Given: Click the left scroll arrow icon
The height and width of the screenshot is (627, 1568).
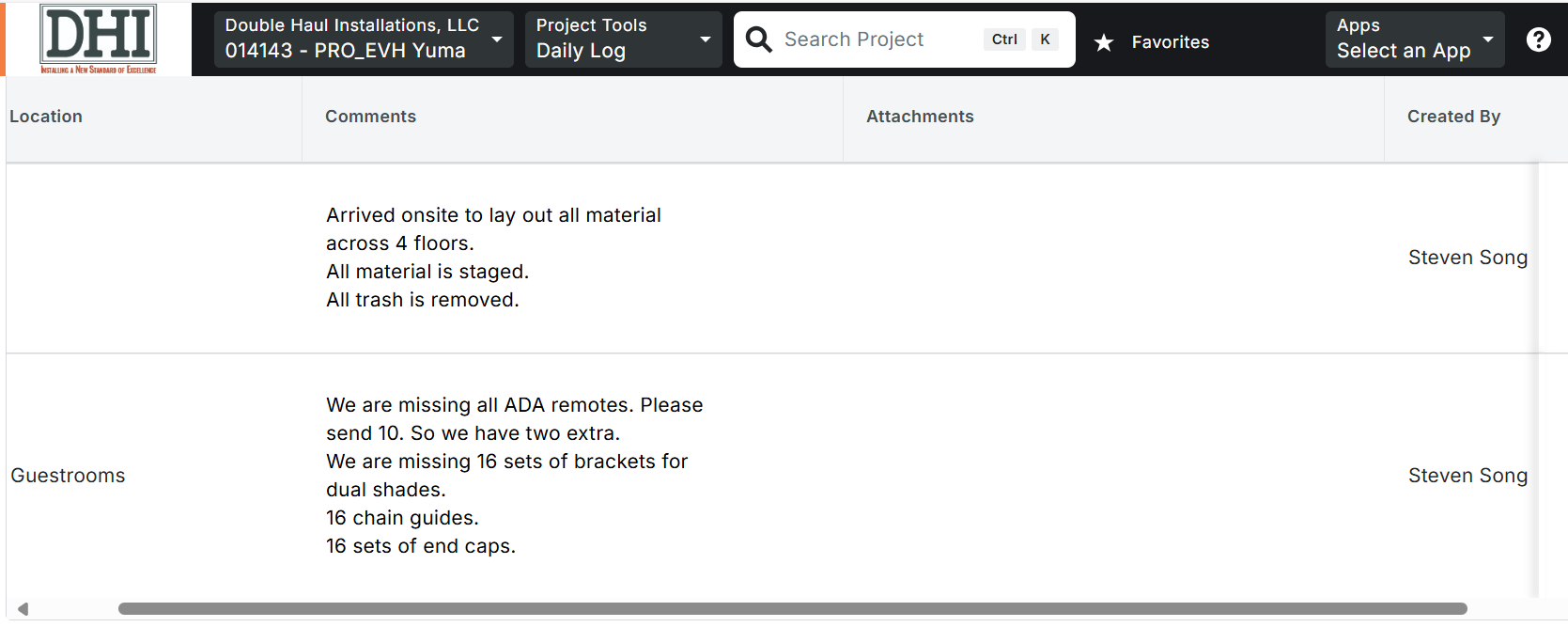Looking at the screenshot, I should tap(23, 609).
